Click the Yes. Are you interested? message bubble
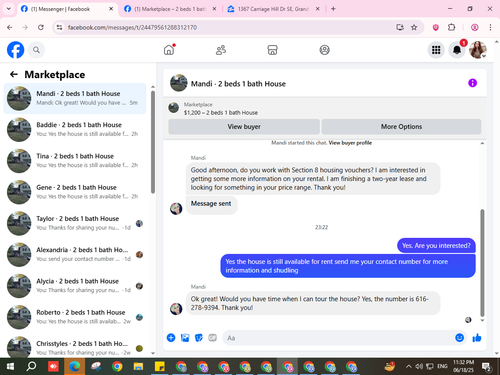The image size is (500, 375). coord(436,246)
